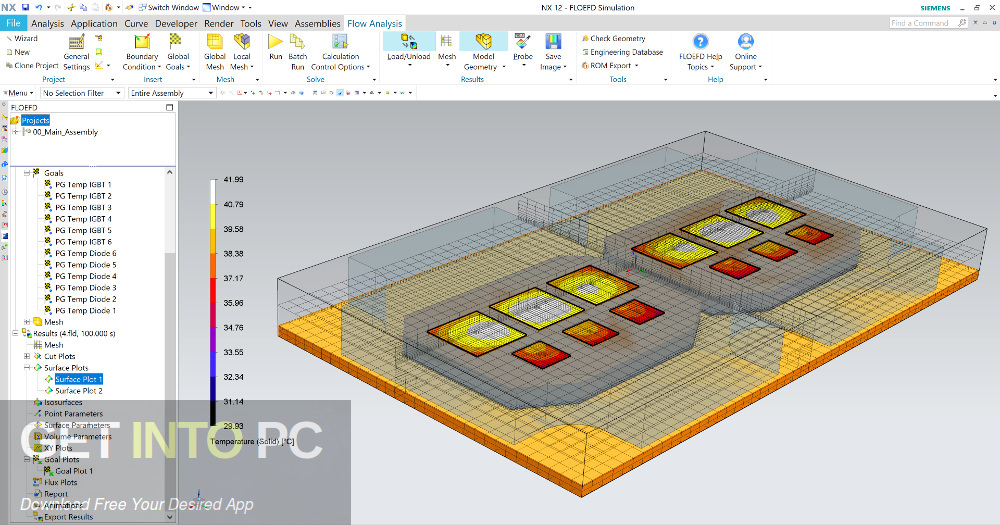Open the Window dropdown in the title bar
This screenshot has width=1000, height=525.
coord(226,8)
